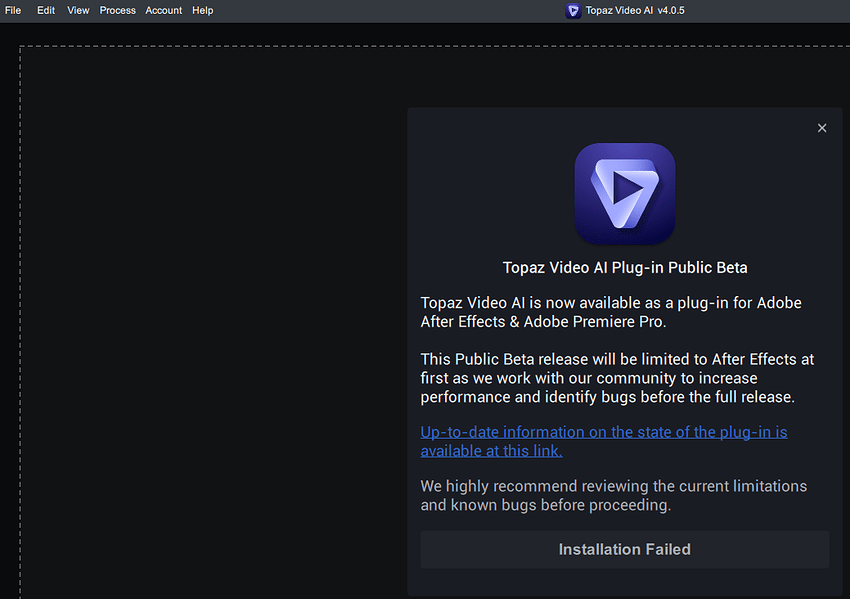Open the Account menu

[163, 10]
